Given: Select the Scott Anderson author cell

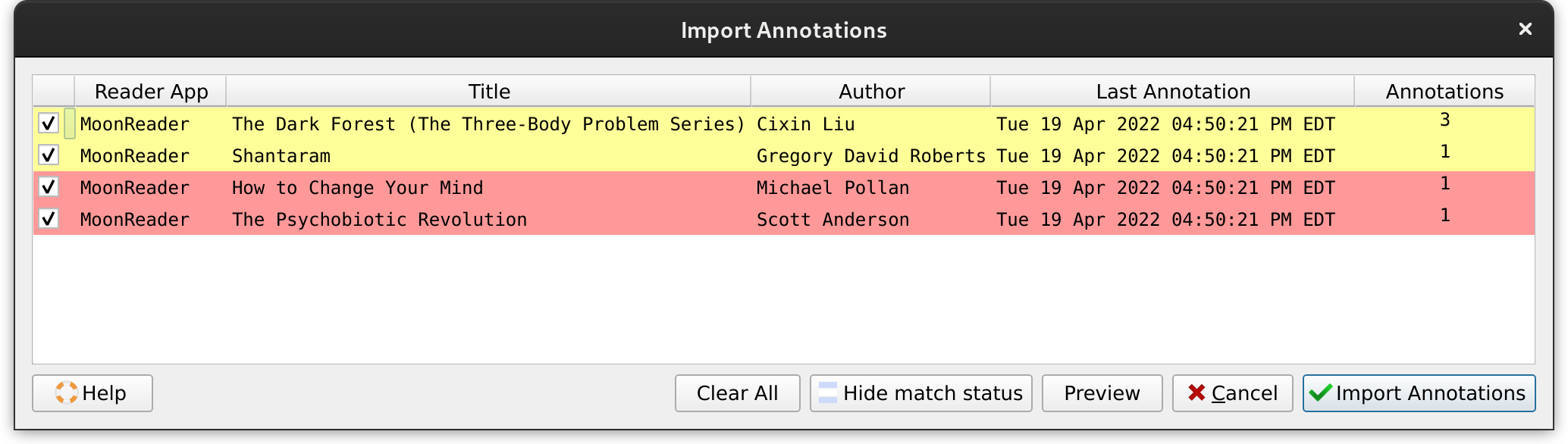Looking at the screenshot, I should (833, 220).
